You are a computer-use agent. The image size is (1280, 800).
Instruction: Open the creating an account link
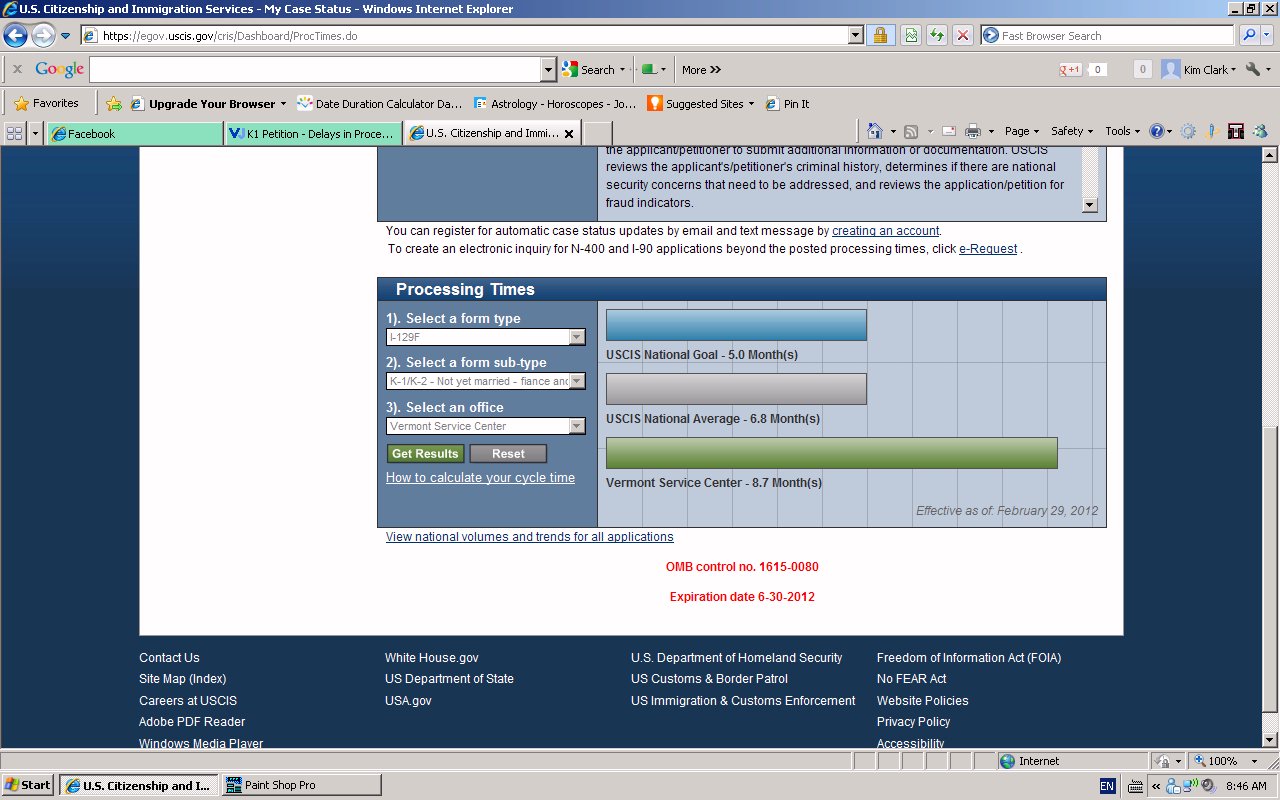point(886,231)
